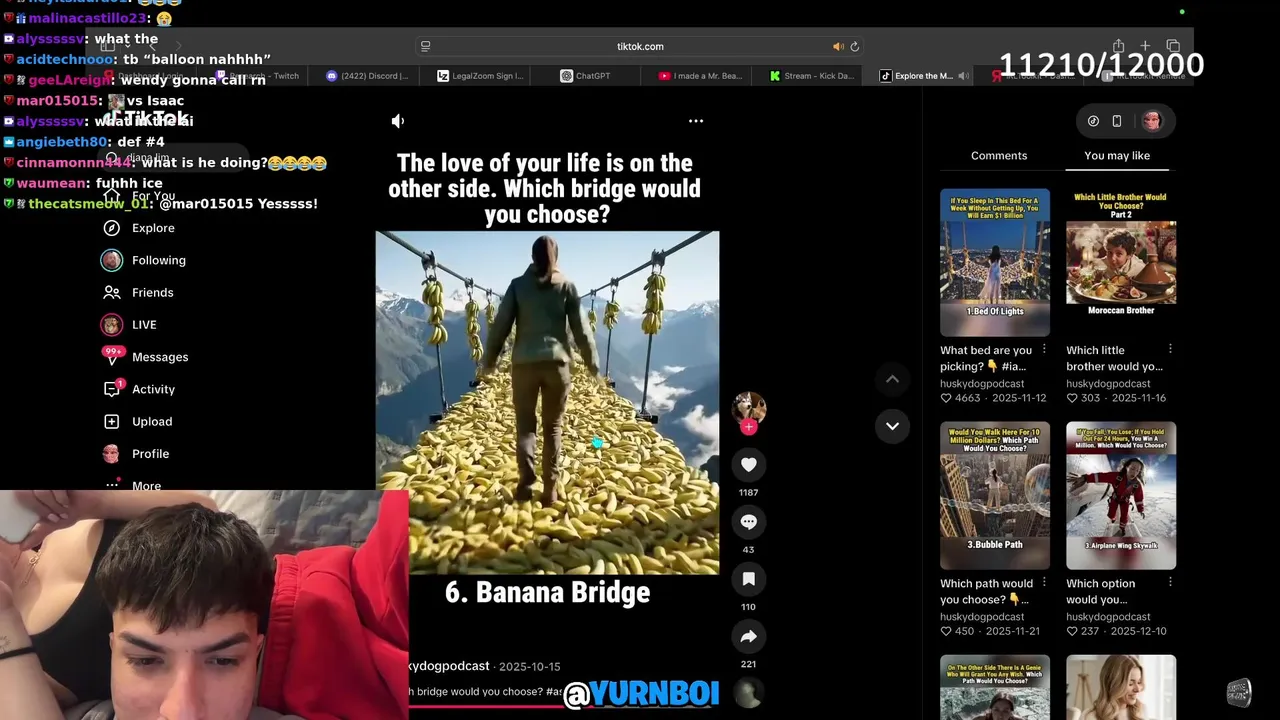Click the phone app icon in the top-right pill
The height and width of the screenshot is (720, 1280).
1117,121
